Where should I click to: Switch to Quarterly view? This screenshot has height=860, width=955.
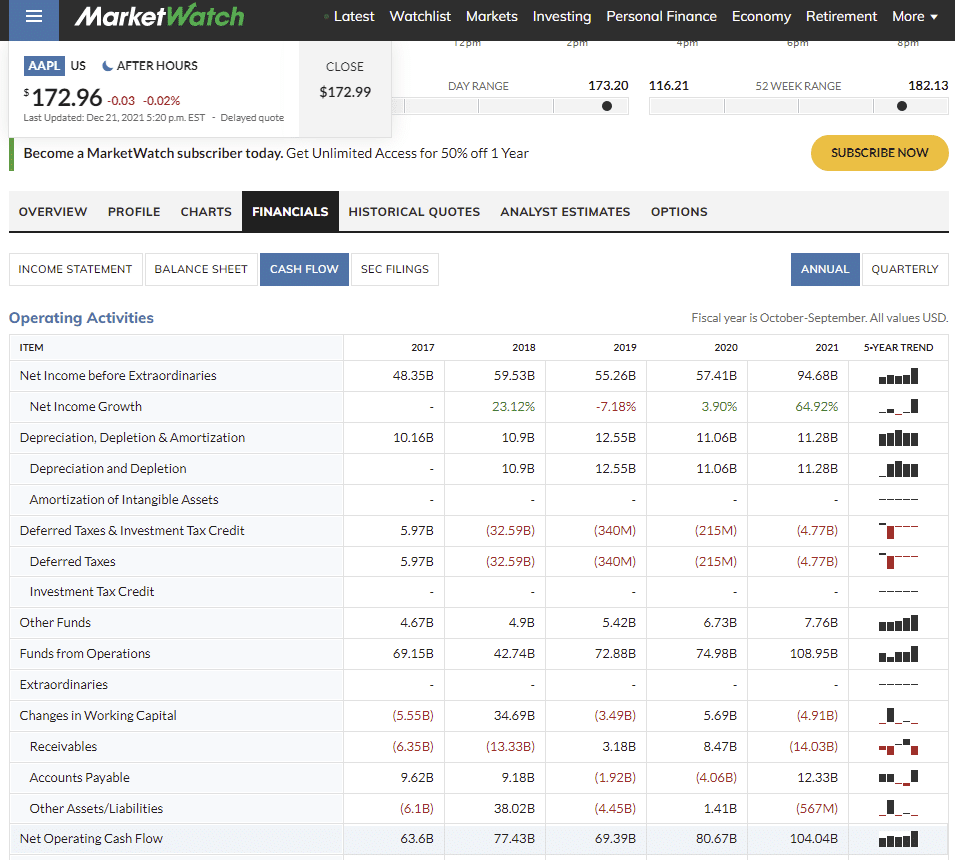[x=904, y=269]
